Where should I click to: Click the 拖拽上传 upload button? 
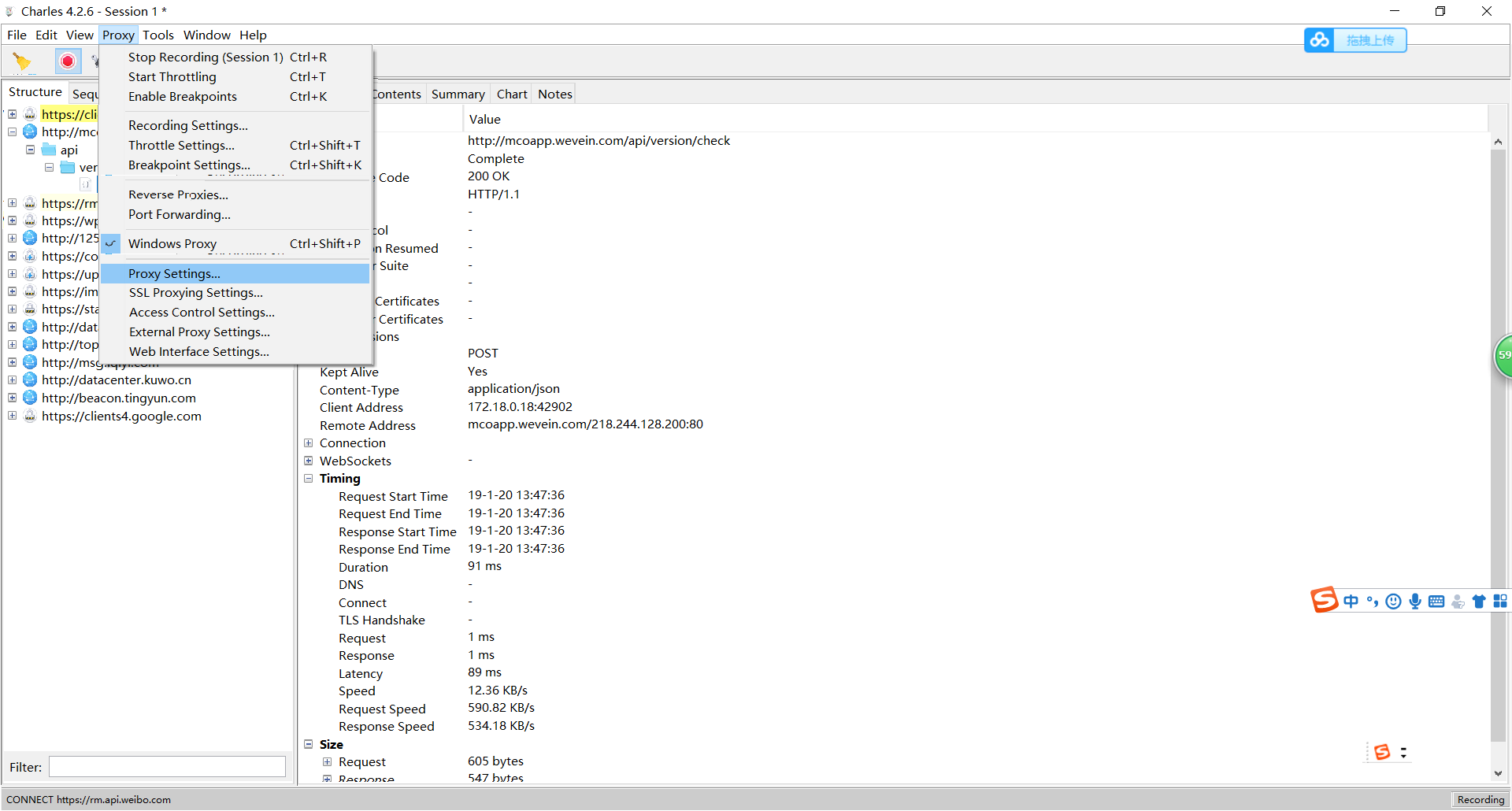pyautogui.click(x=1370, y=40)
